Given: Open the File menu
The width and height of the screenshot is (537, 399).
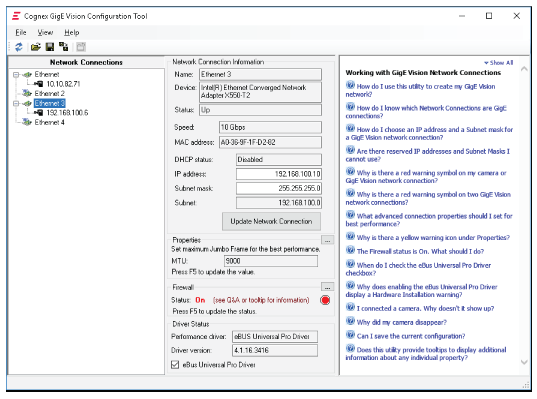Looking at the screenshot, I should tap(21, 33).
